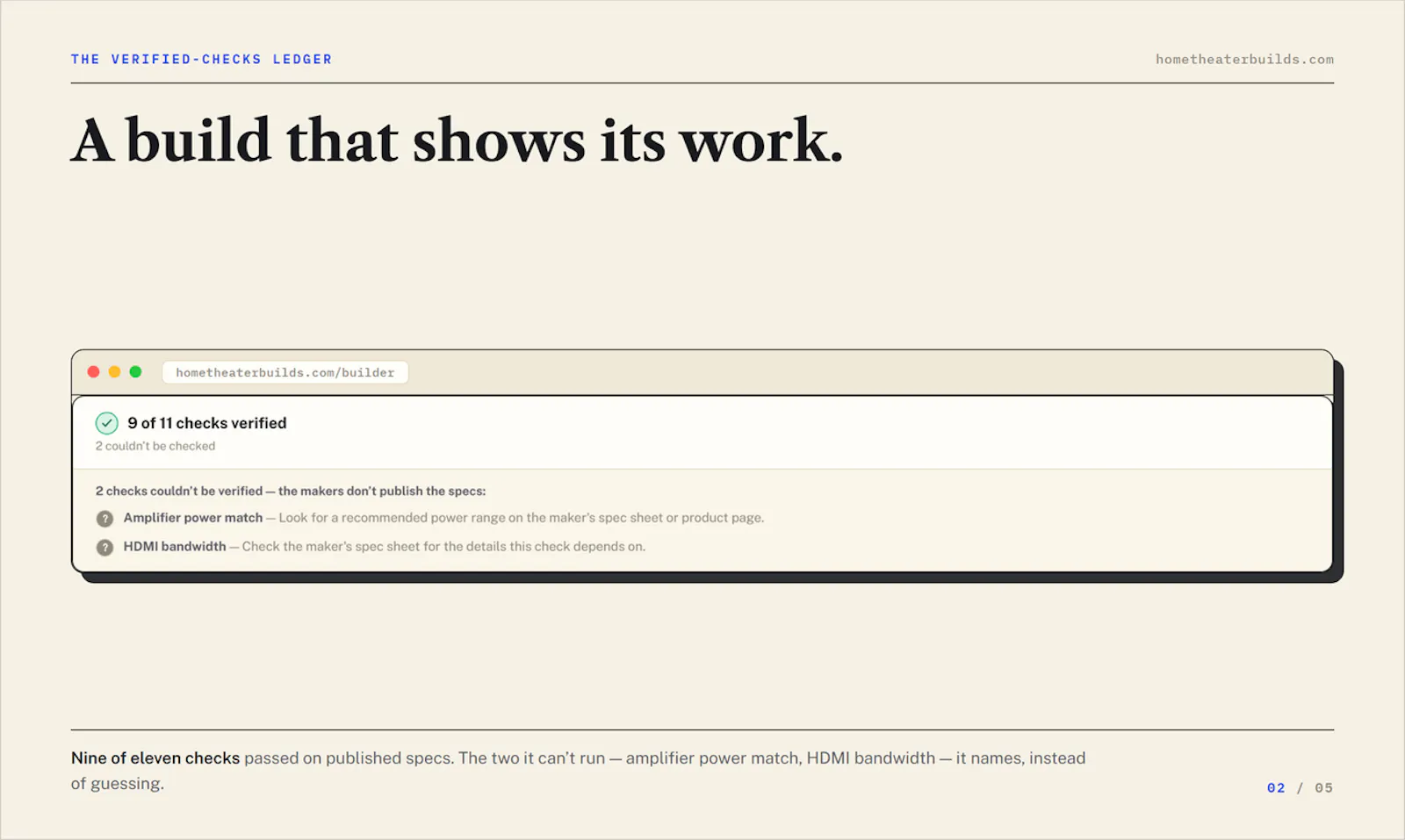This screenshot has height=840, width=1405.
Task: Select the HDMI bandwidth row label
Action: [x=175, y=546]
